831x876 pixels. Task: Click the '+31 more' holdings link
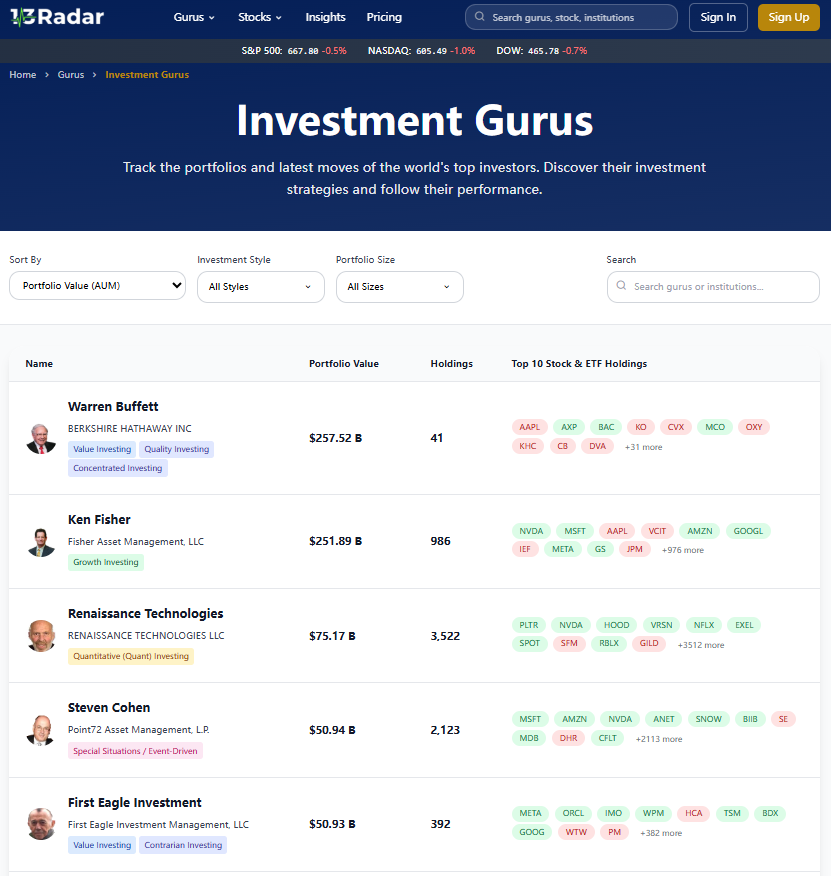pyautogui.click(x=643, y=447)
